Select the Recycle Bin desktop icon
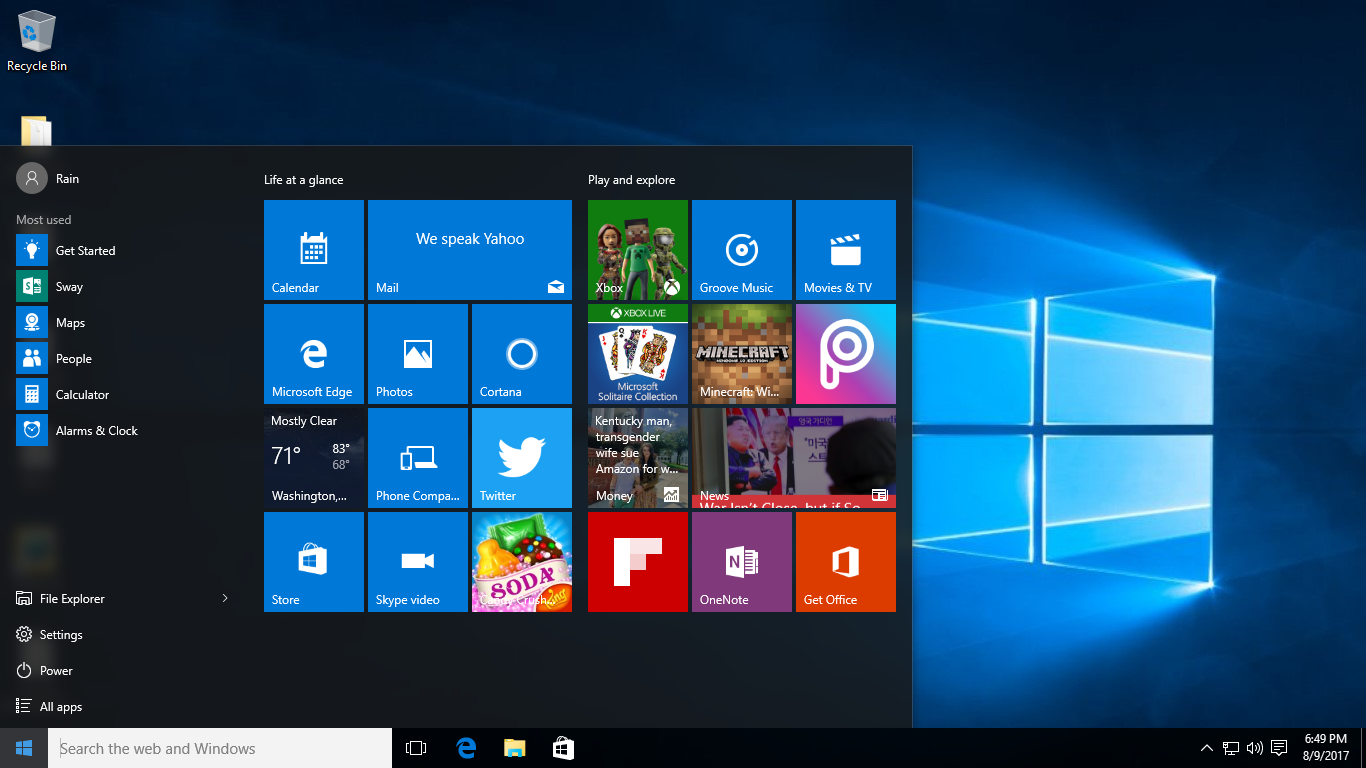1366x768 pixels. (37, 41)
